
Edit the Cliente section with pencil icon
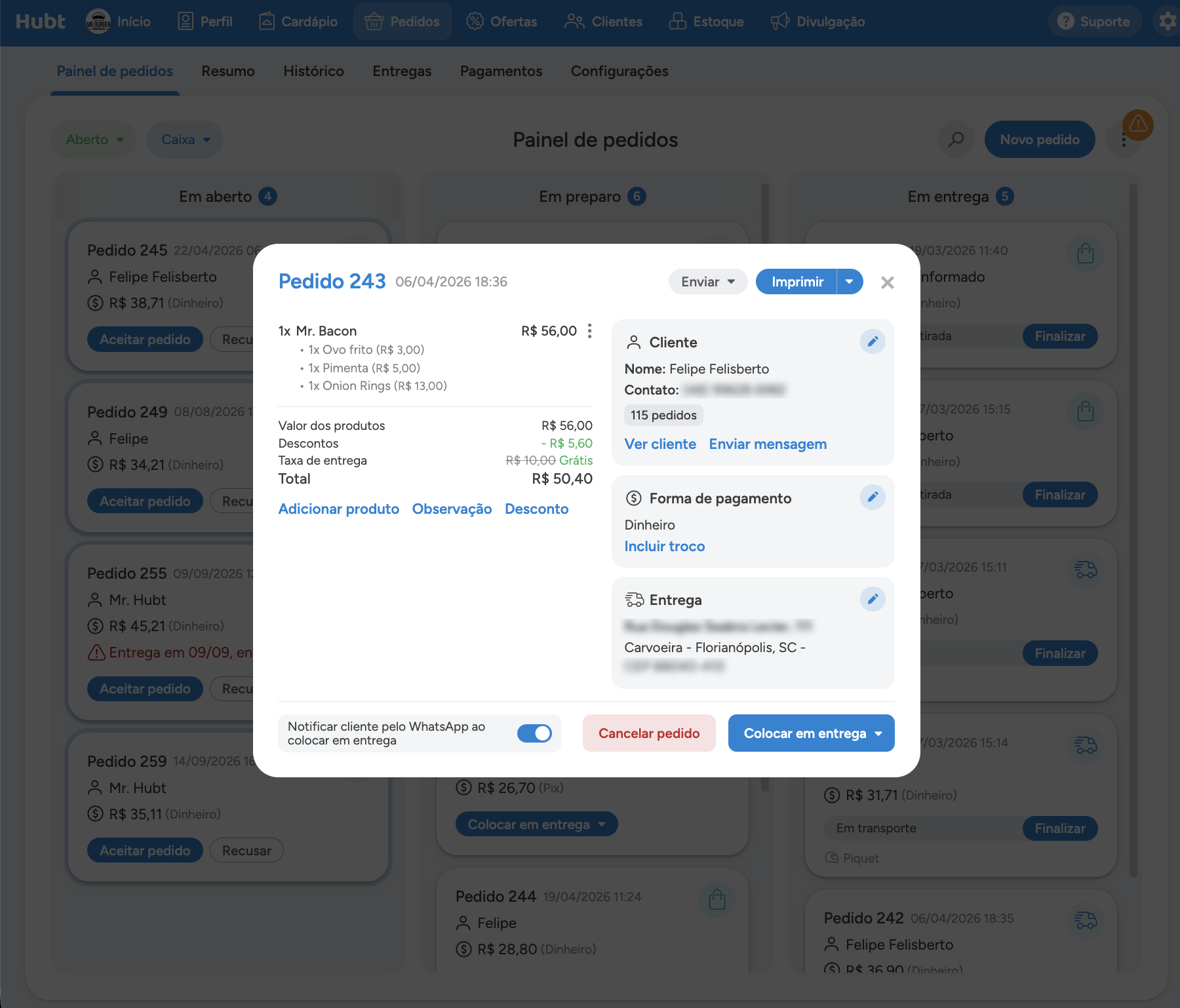873,341
